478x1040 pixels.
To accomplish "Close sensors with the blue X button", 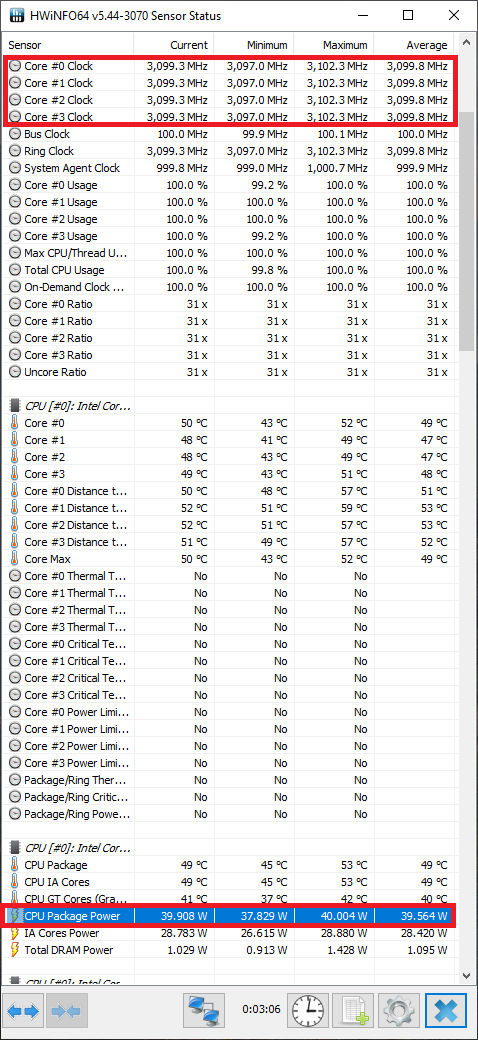I will [446, 1010].
